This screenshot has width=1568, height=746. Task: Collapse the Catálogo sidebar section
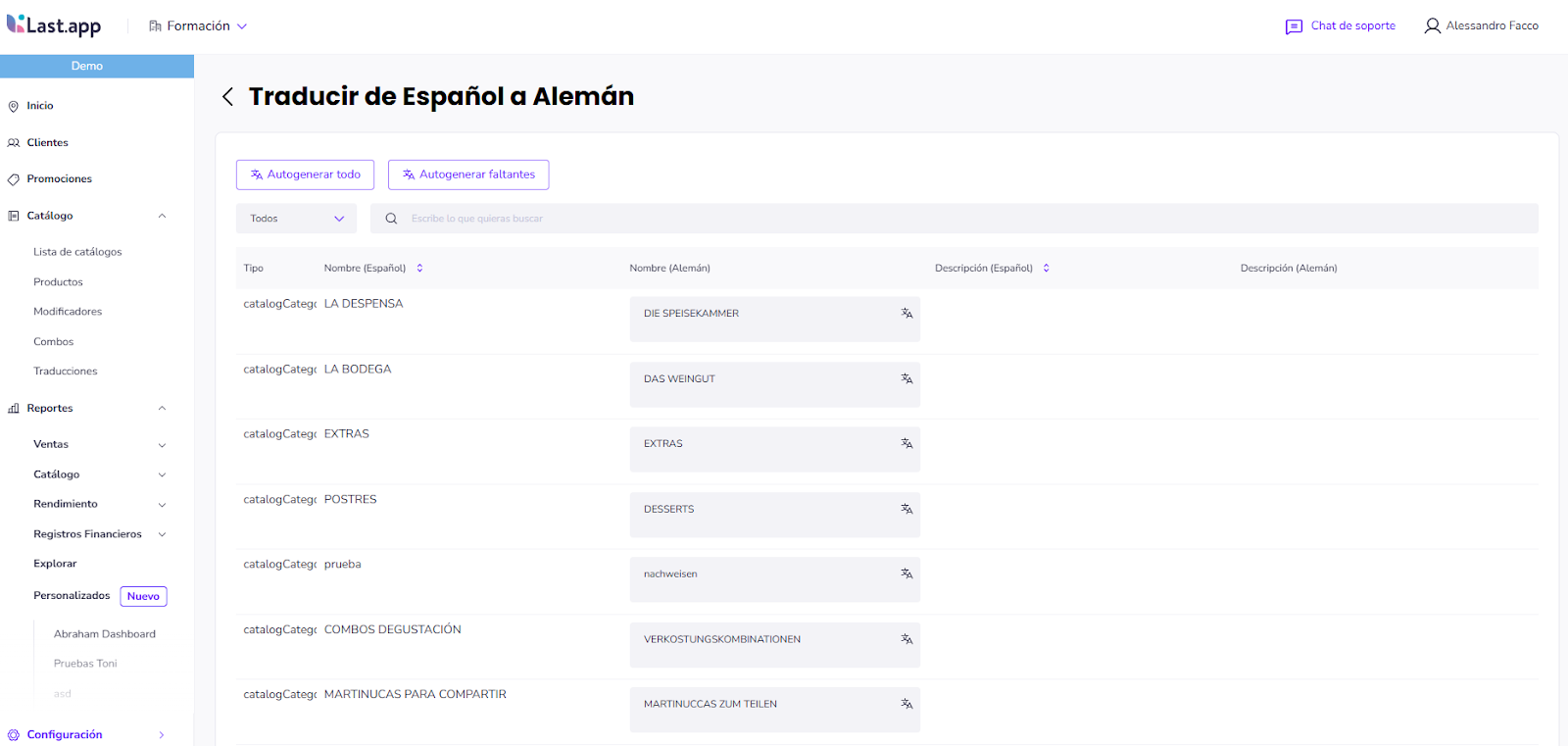pyautogui.click(x=162, y=216)
